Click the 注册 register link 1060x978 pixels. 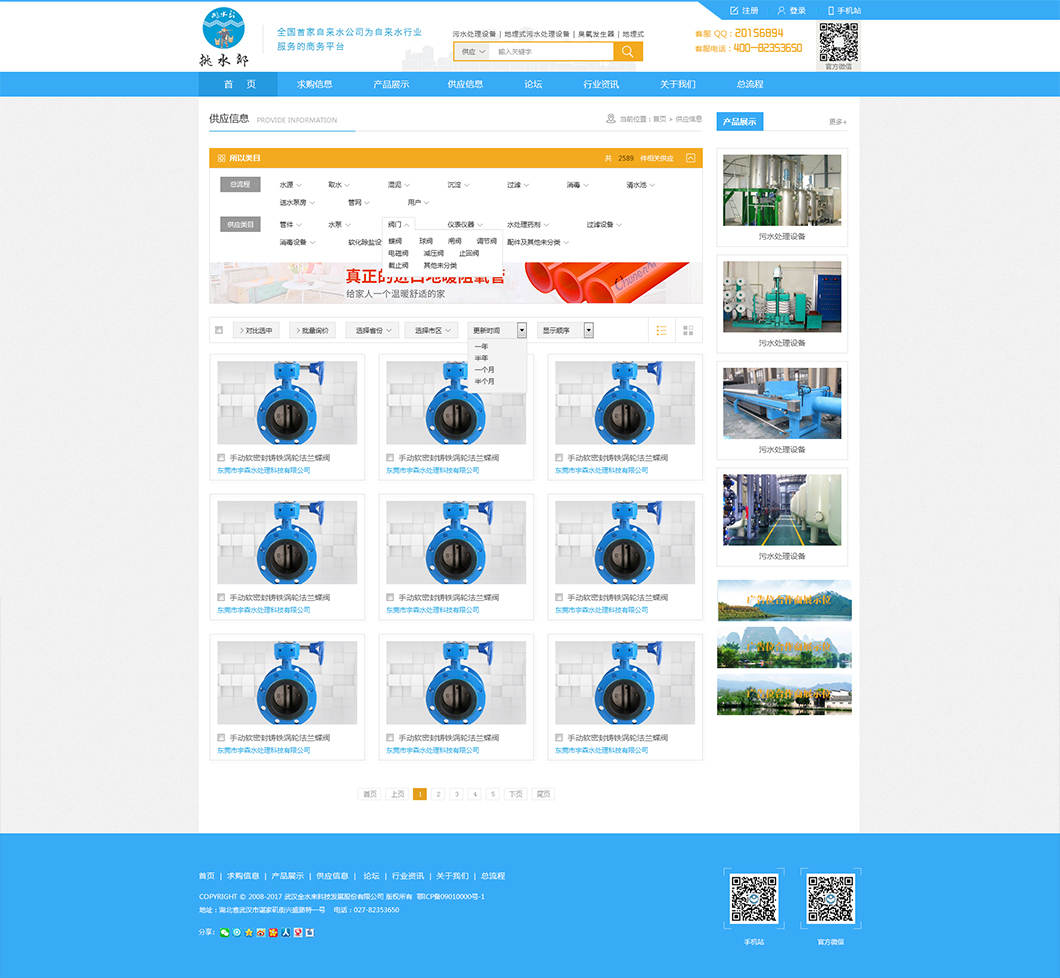click(750, 11)
